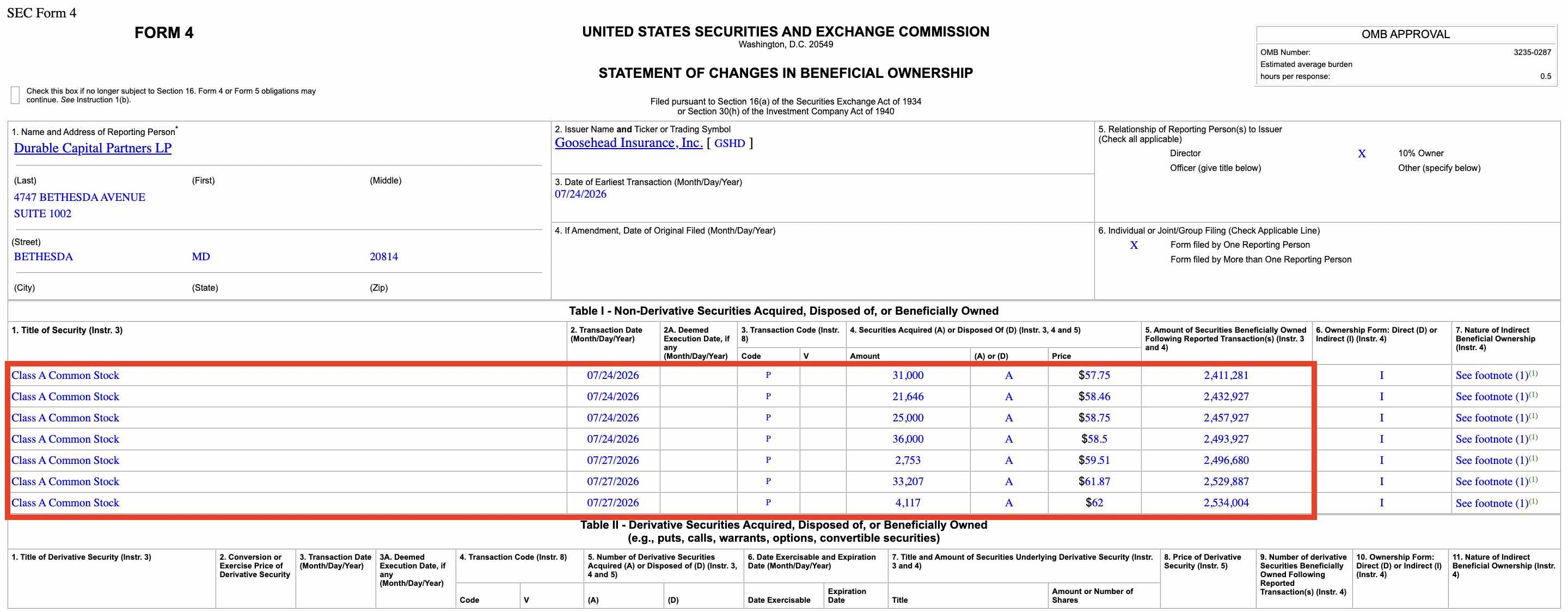Open See footnote (1) in last row
The width and height of the screenshot is (1568, 612).
tap(1491, 503)
